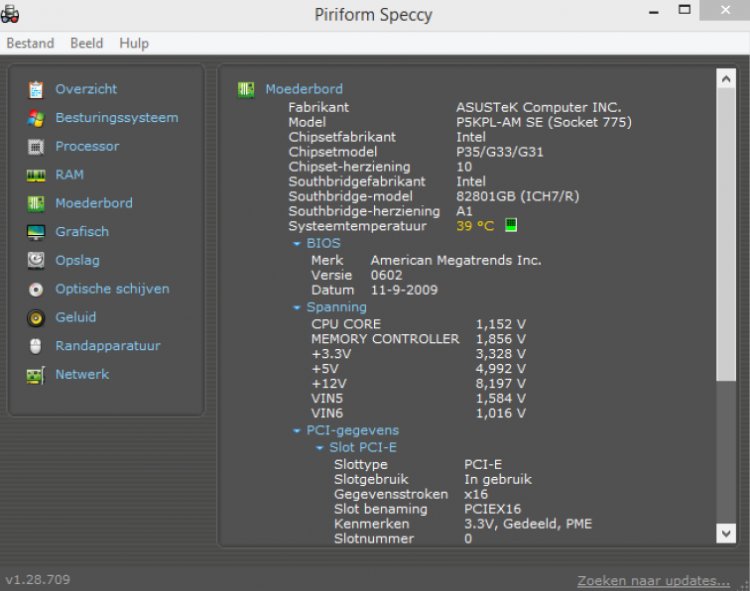Click the 82801GB (ICH7/R) value
Screen dimensions: 750x591
click(517, 196)
